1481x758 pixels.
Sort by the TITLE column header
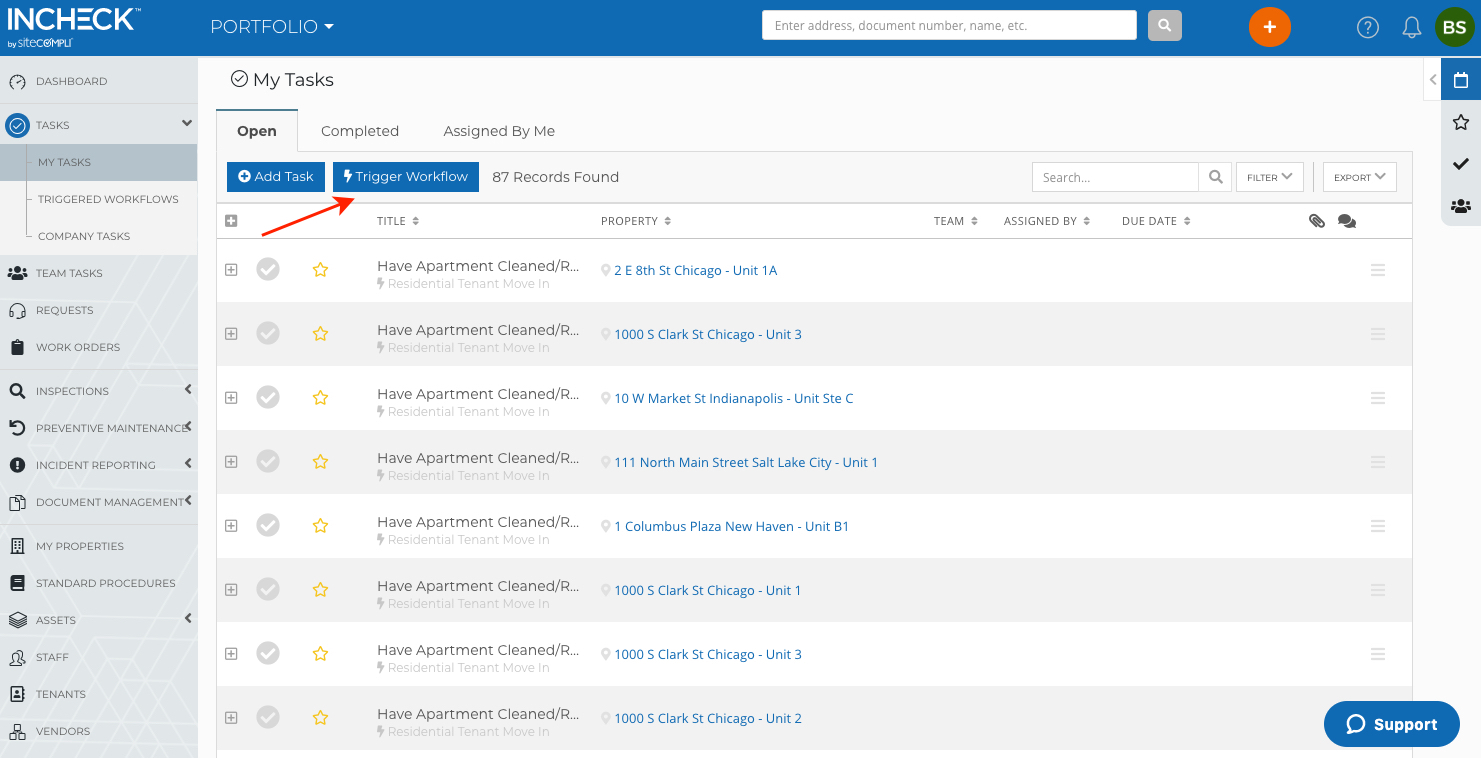pos(398,221)
